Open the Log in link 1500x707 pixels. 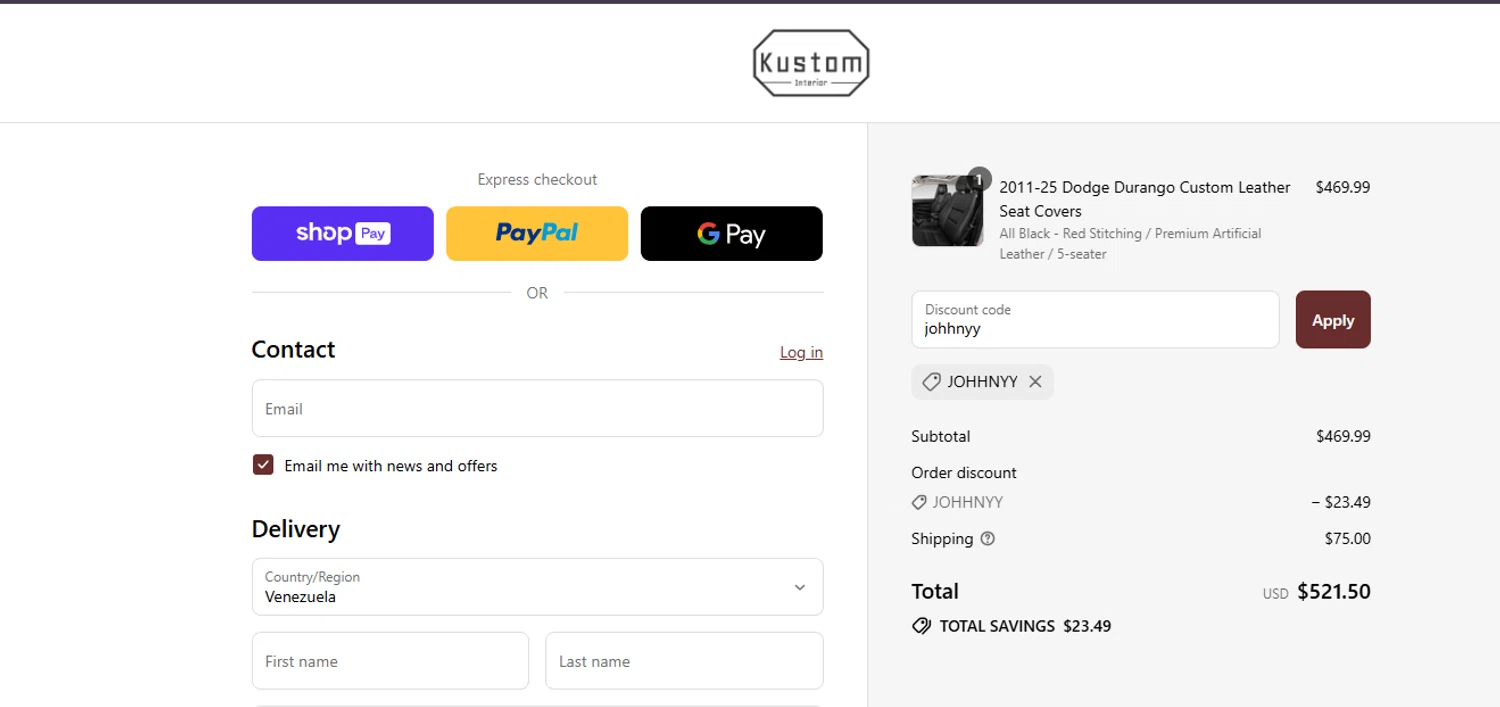pyautogui.click(x=801, y=352)
